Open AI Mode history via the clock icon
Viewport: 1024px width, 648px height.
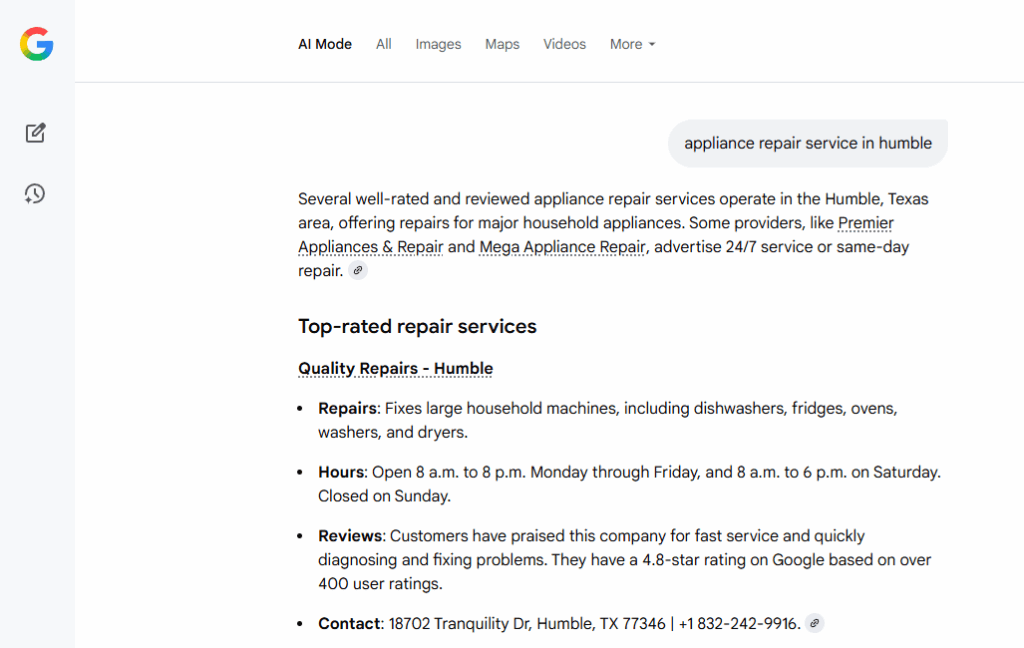[x=34, y=194]
